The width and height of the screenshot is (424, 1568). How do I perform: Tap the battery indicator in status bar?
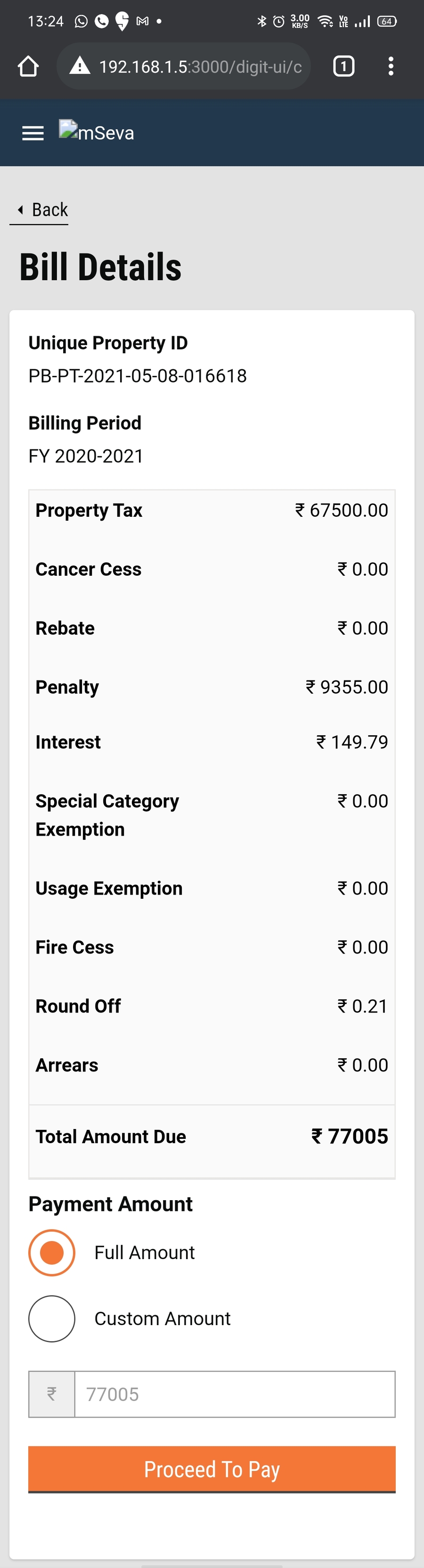(x=387, y=22)
